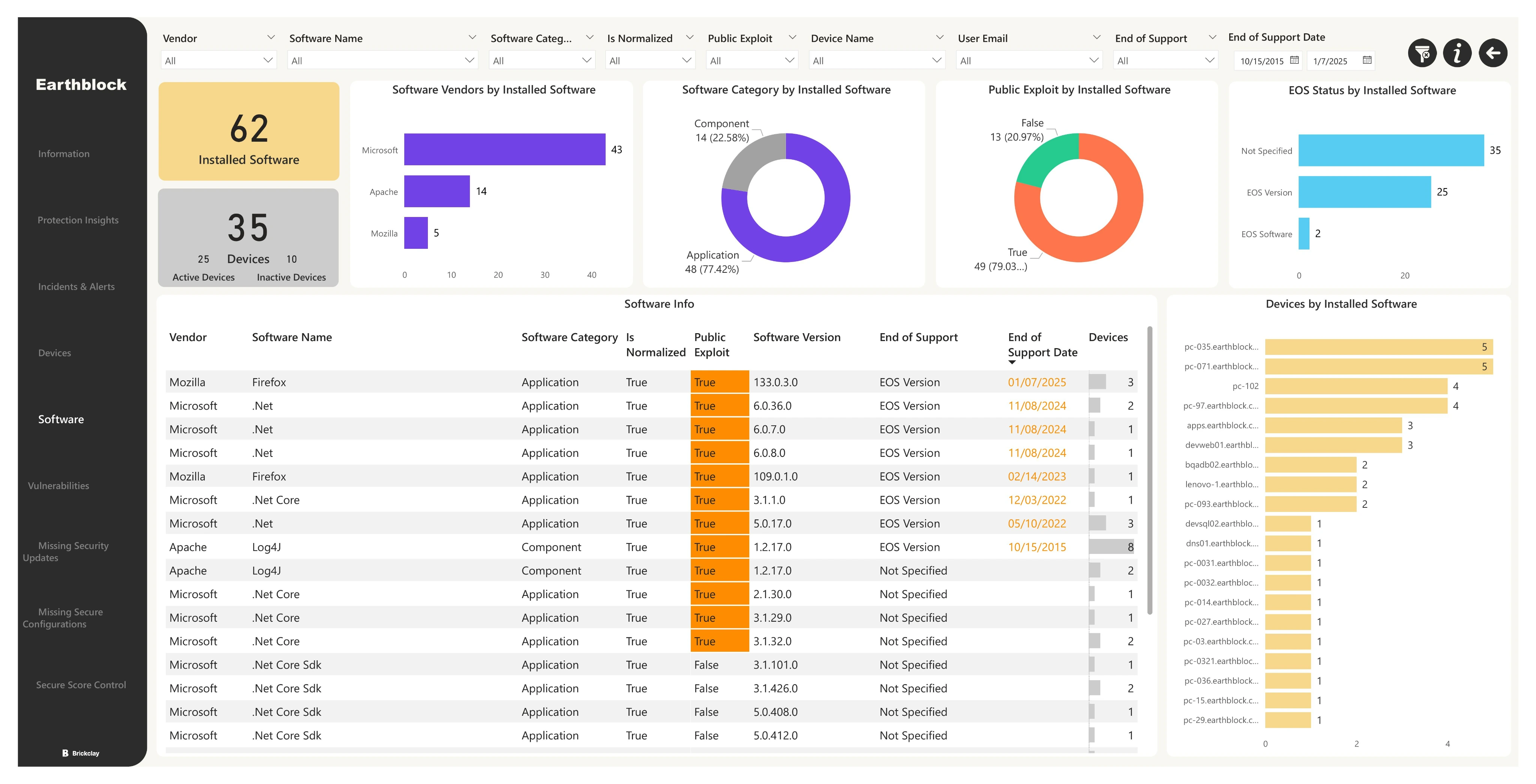Image resolution: width=1536 pixels, height=784 pixels.
Task: Click the clear all filters funnel icon
Action: click(1422, 54)
